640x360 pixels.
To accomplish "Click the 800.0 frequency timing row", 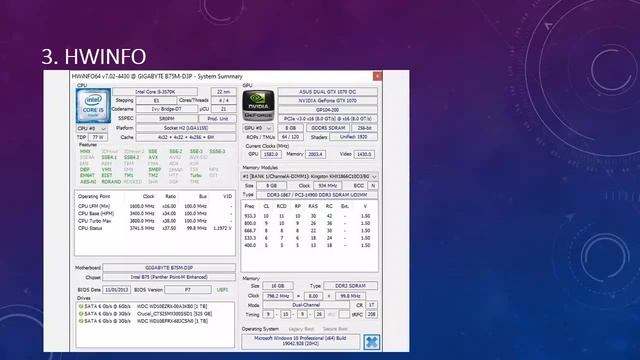I will point(309,223).
